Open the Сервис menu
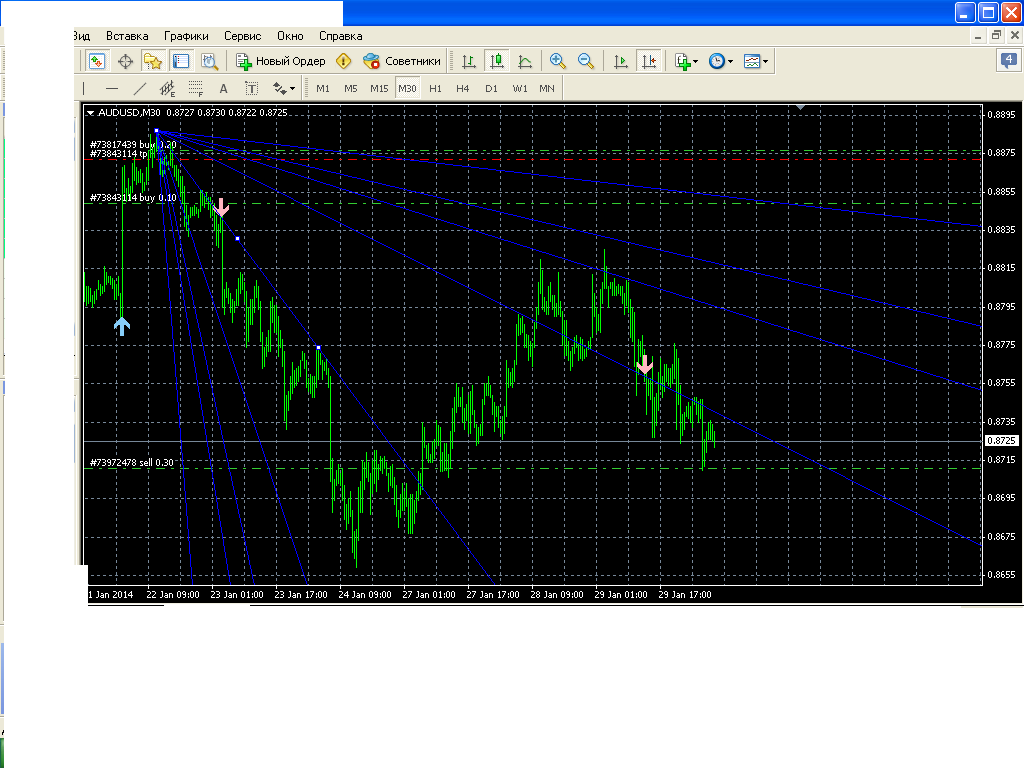Viewport: 1024px width, 768px height. pos(244,35)
